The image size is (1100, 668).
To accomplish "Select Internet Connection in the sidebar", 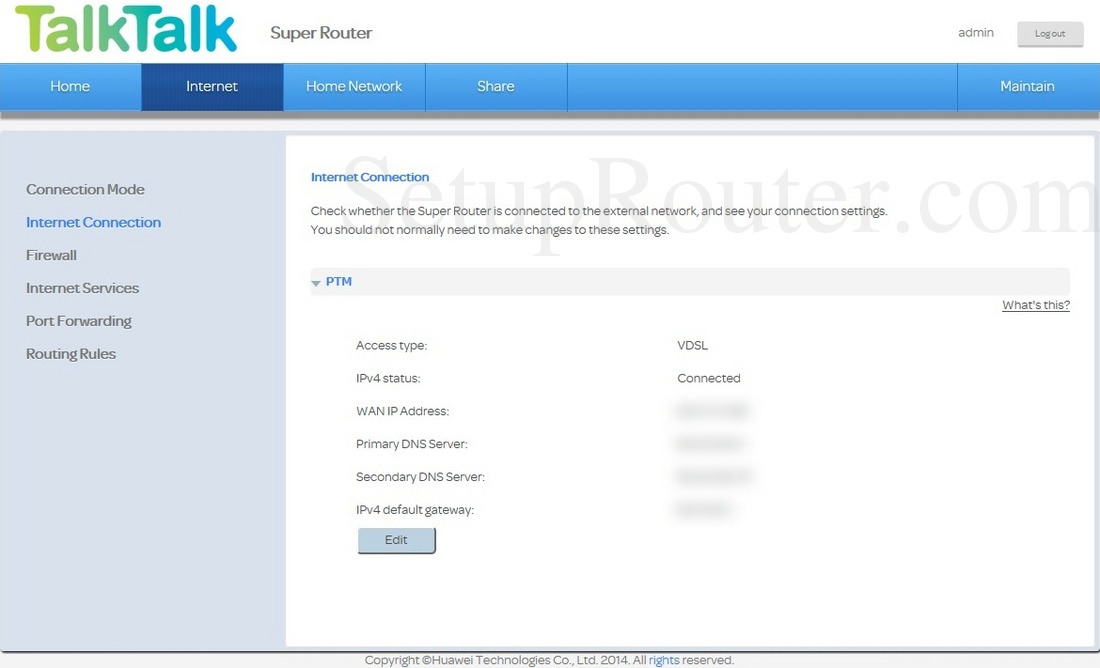I will [93, 222].
